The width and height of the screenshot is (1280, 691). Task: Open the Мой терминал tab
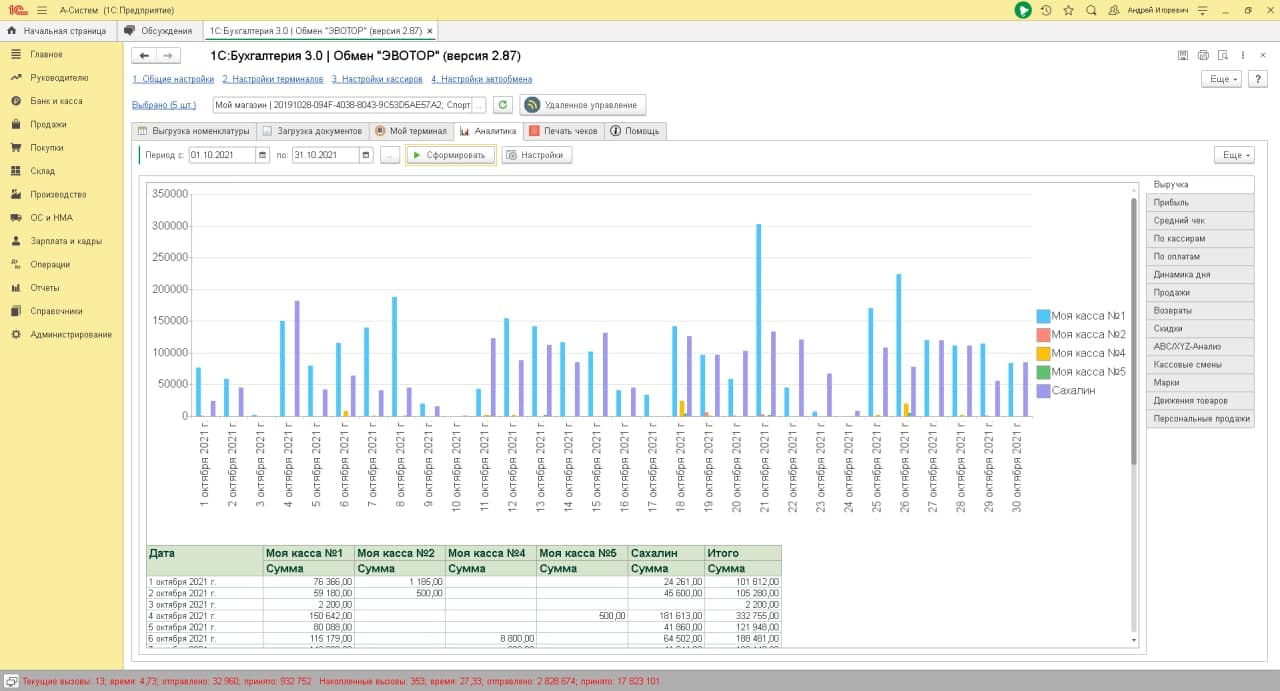click(411, 131)
